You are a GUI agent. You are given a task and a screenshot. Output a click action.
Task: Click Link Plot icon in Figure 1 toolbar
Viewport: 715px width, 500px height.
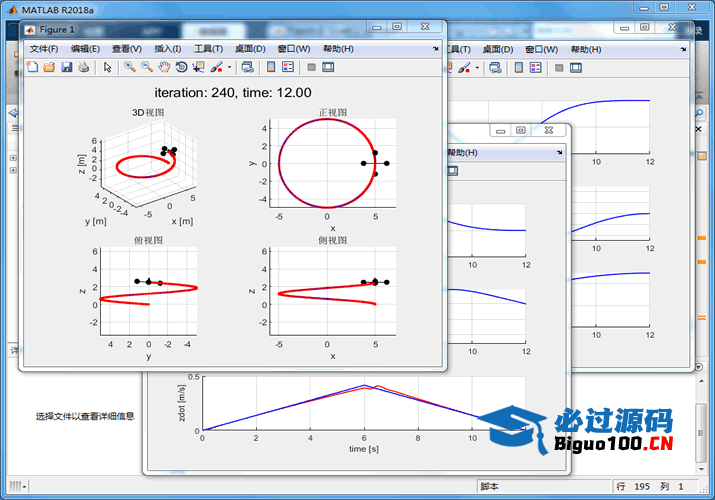click(247, 67)
